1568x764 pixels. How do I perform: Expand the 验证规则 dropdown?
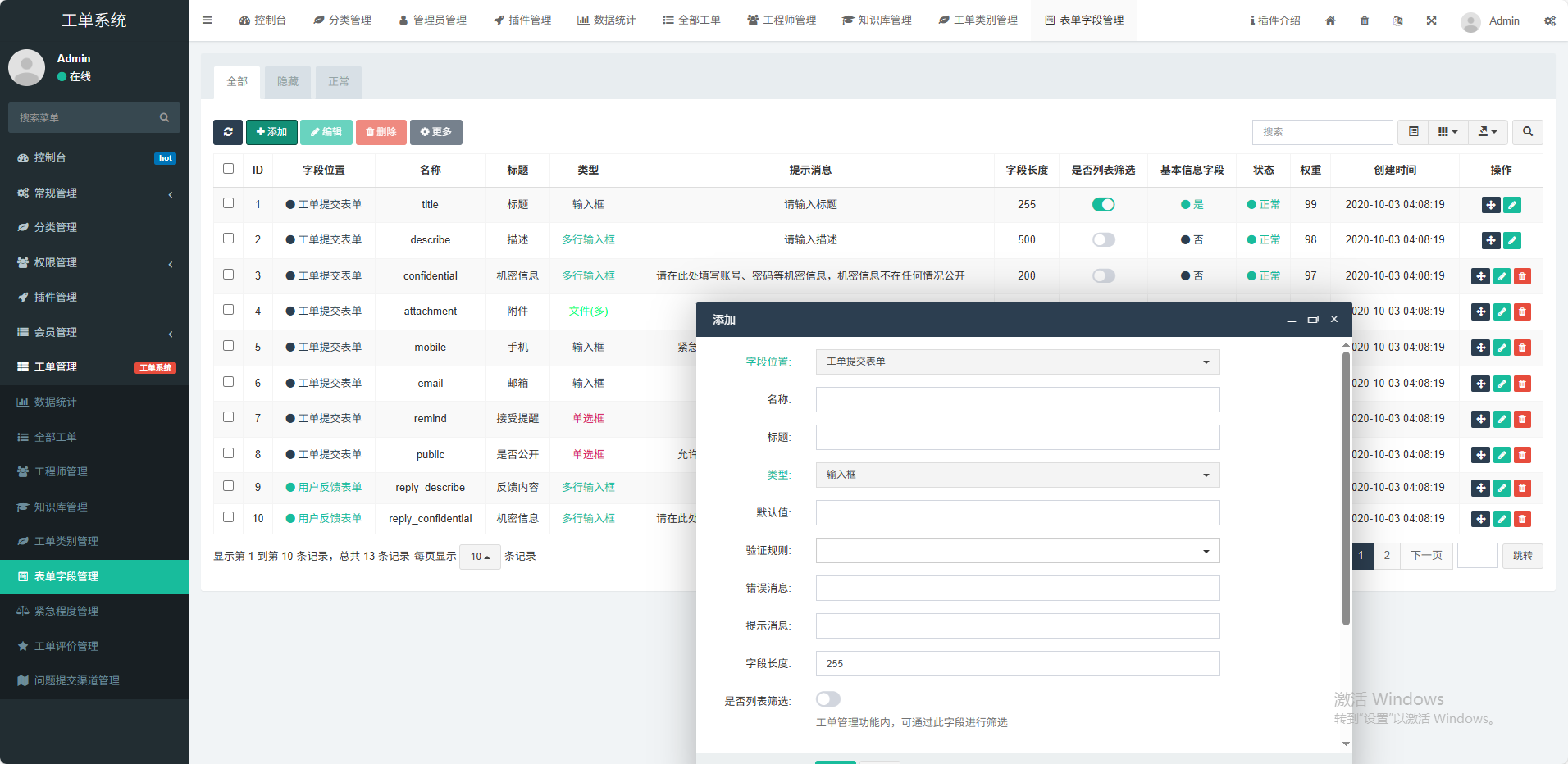(1017, 551)
